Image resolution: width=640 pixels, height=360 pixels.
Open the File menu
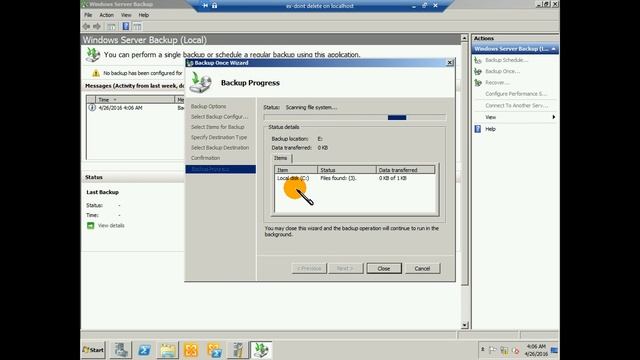88,15
